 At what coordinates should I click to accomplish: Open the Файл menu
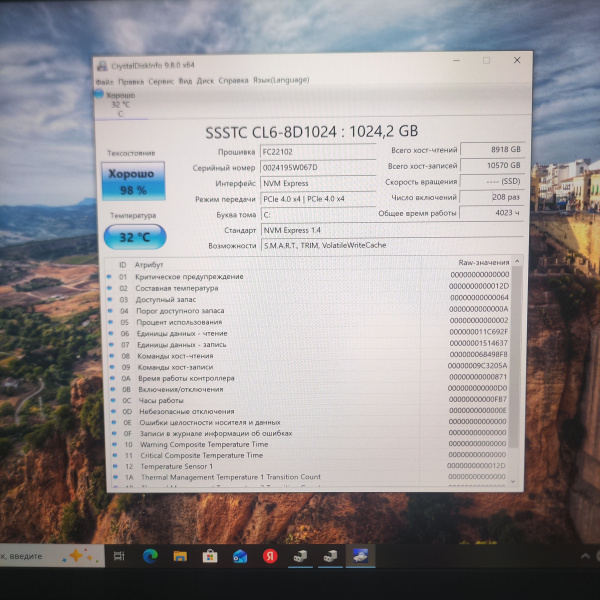click(104, 82)
